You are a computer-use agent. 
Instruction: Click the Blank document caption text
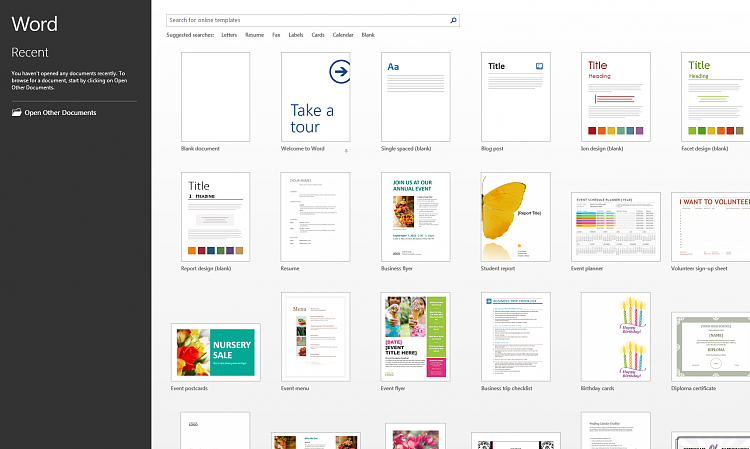click(x=200, y=149)
